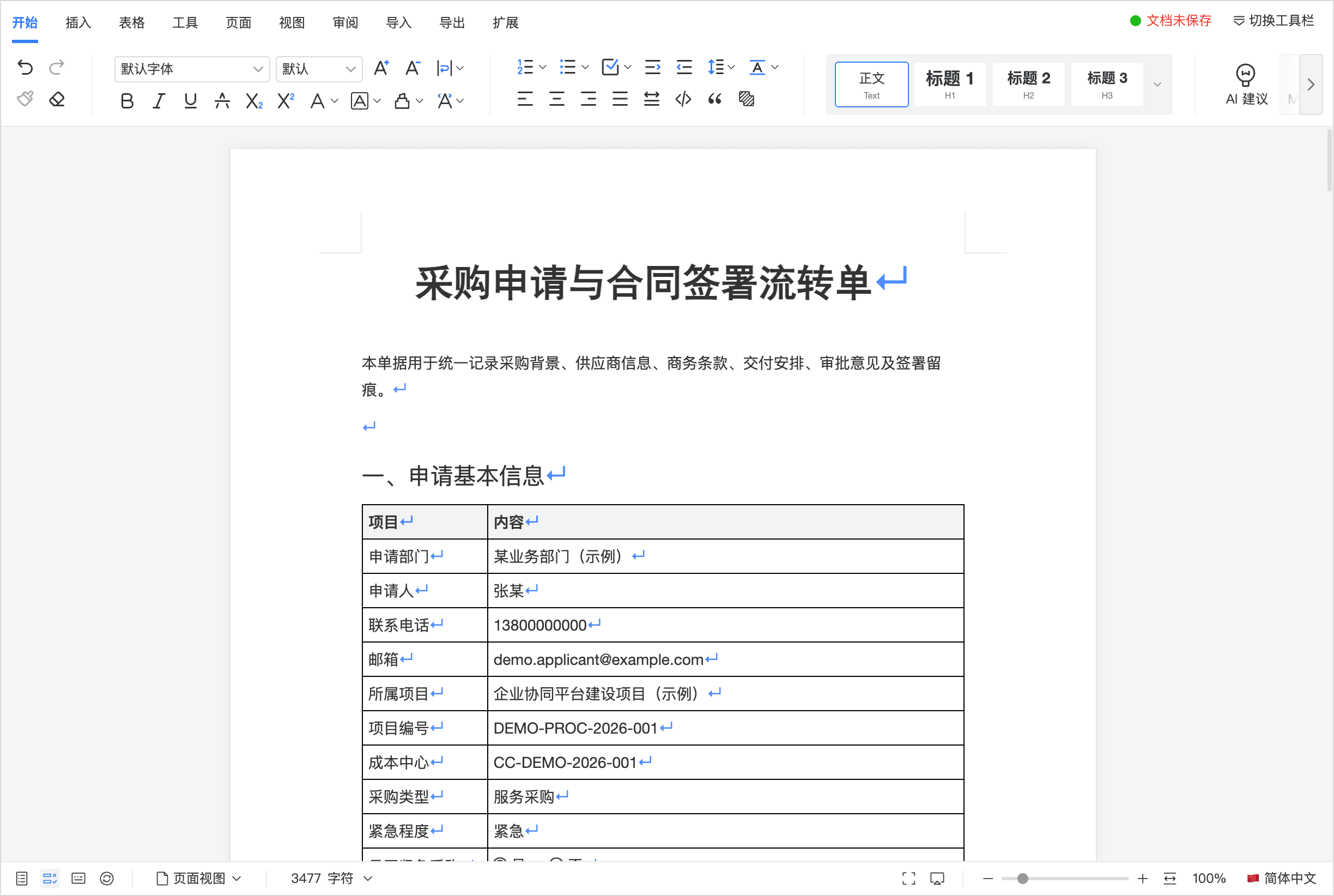Image resolution: width=1334 pixels, height=896 pixels.
Task: Insert a block quote
Action: [x=715, y=99]
